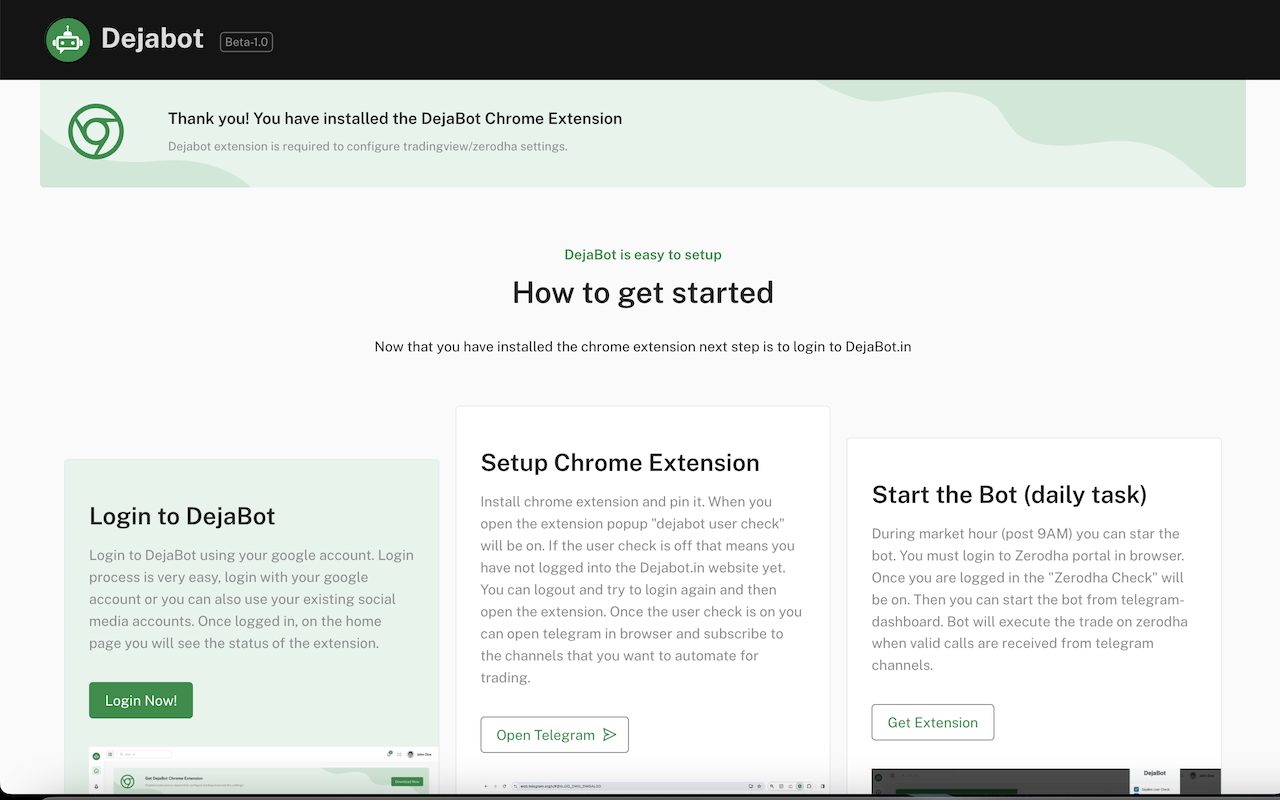Click the Get Extension link
Viewport: 1280px width, 800px height.
932,722
